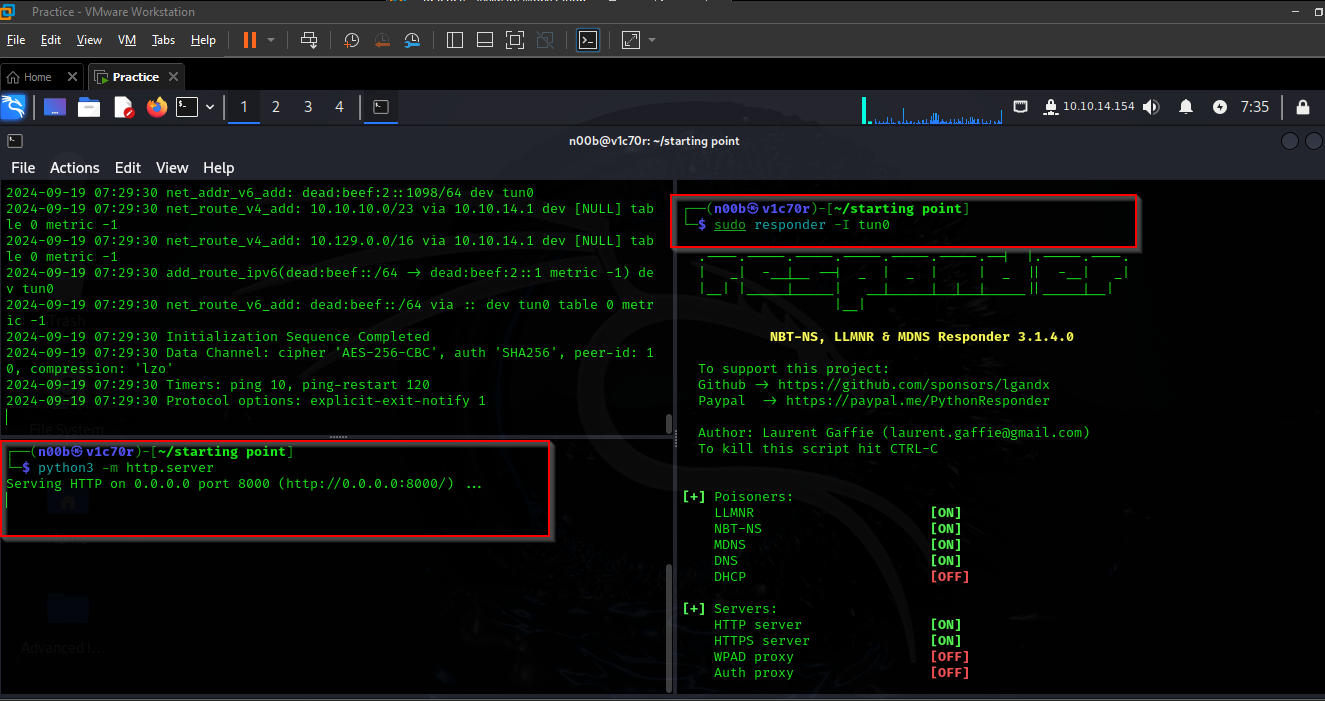Open the VMware snapshot manager
Screen dimensions: 1325x701
point(413,40)
